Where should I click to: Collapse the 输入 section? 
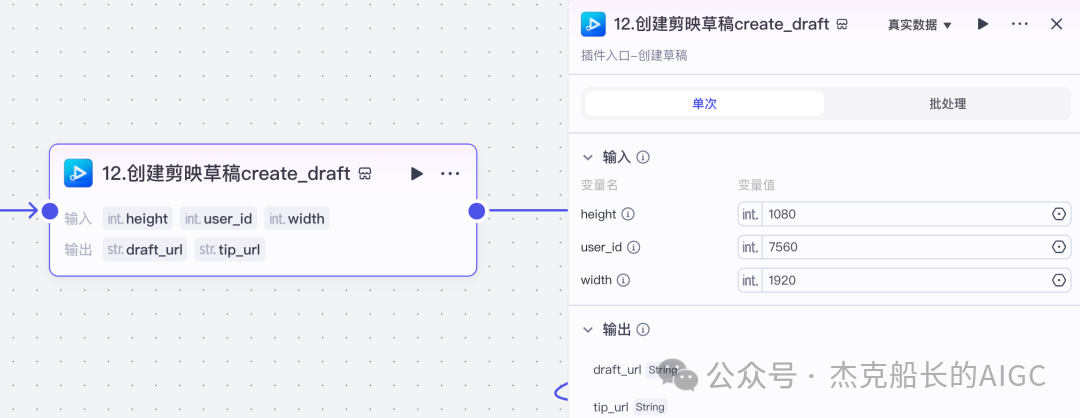pos(588,157)
